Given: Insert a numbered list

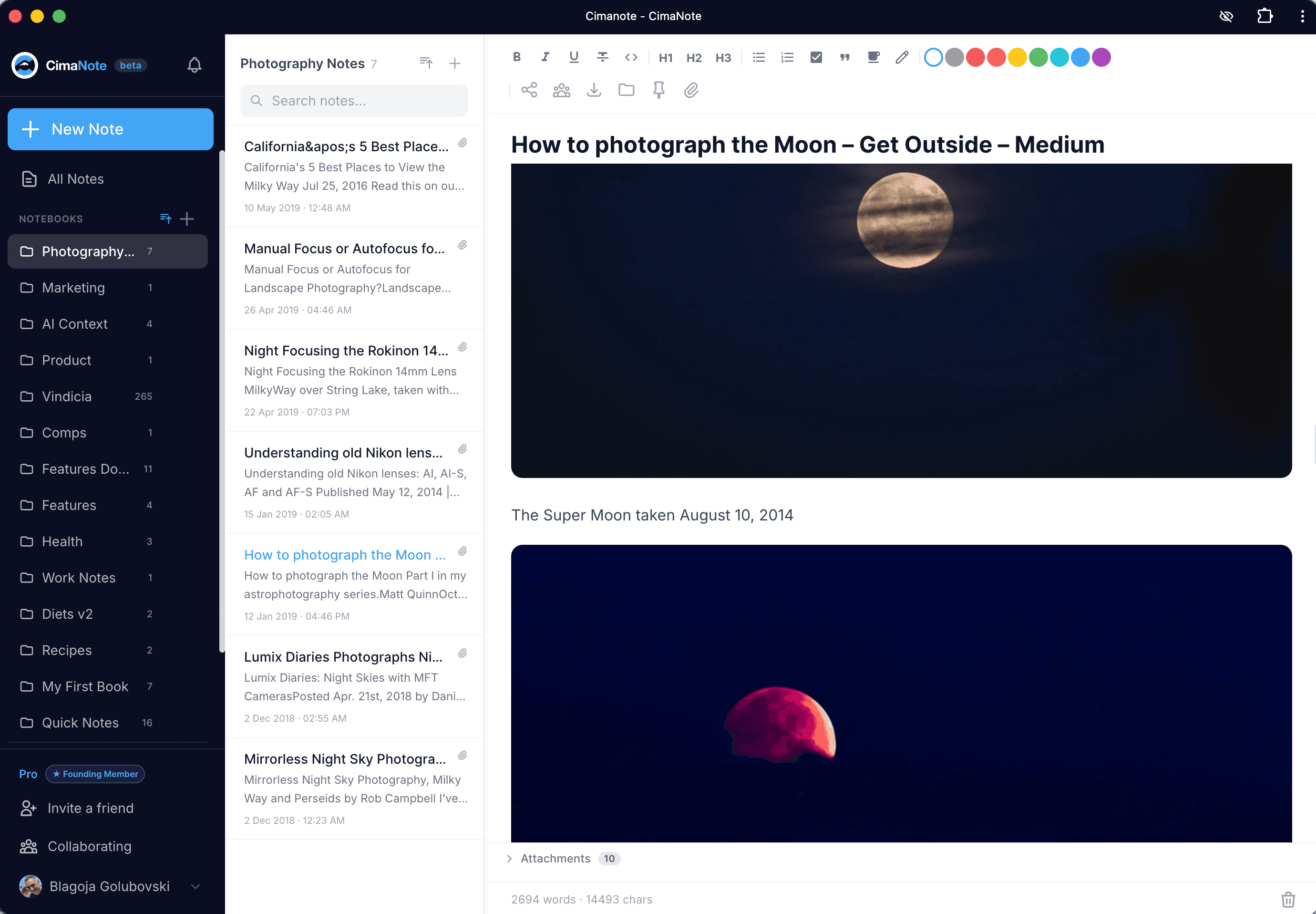Looking at the screenshot, I should 787,57.
